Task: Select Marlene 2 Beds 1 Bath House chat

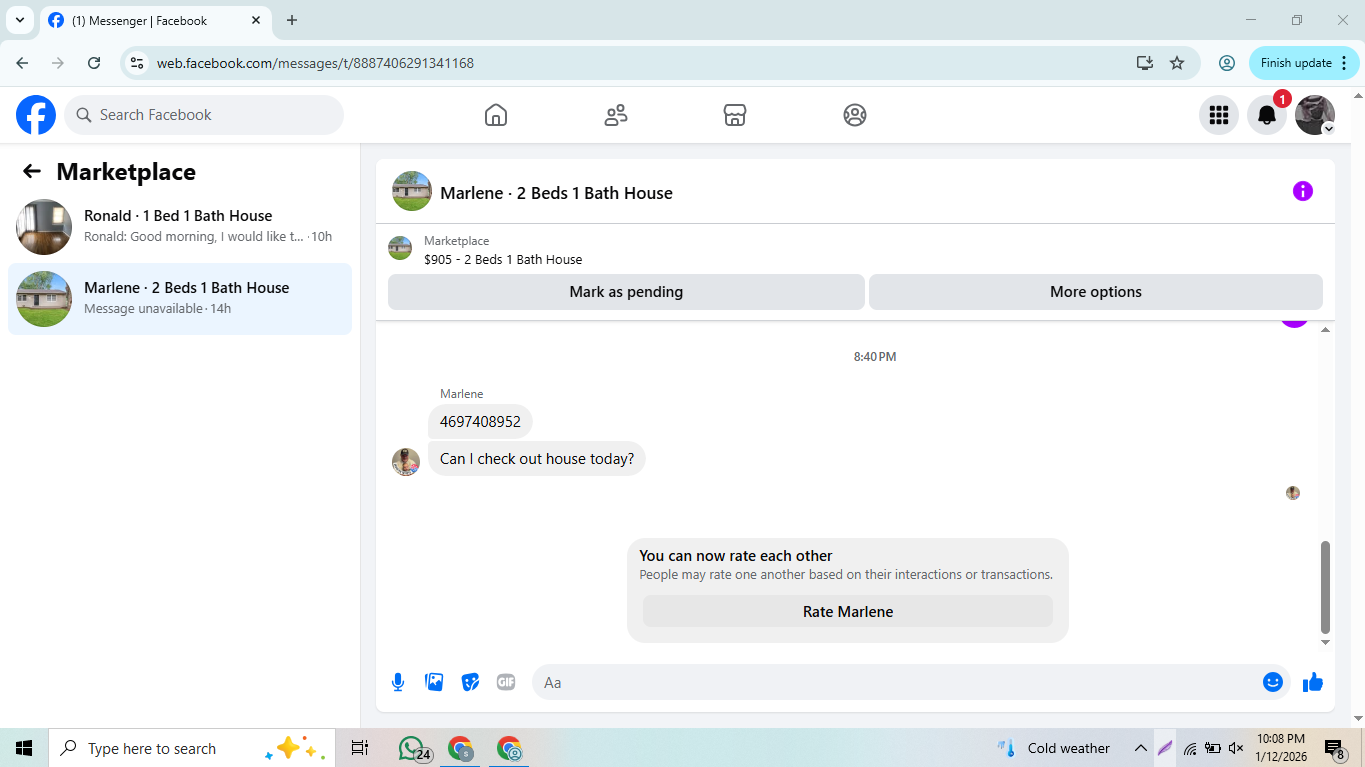Action: tap(180, 298)
